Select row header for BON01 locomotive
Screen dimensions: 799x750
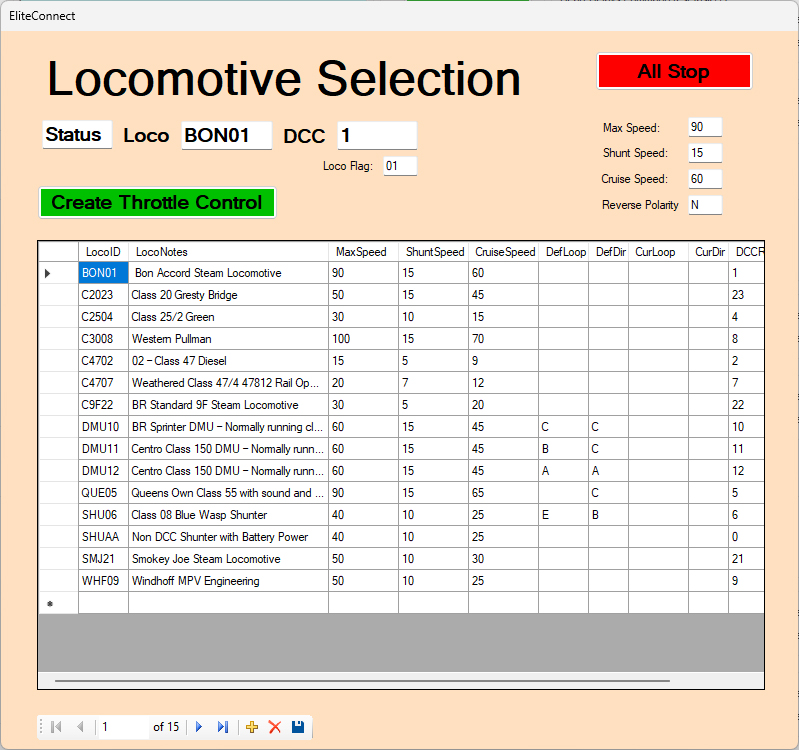[x=58, y=273]
